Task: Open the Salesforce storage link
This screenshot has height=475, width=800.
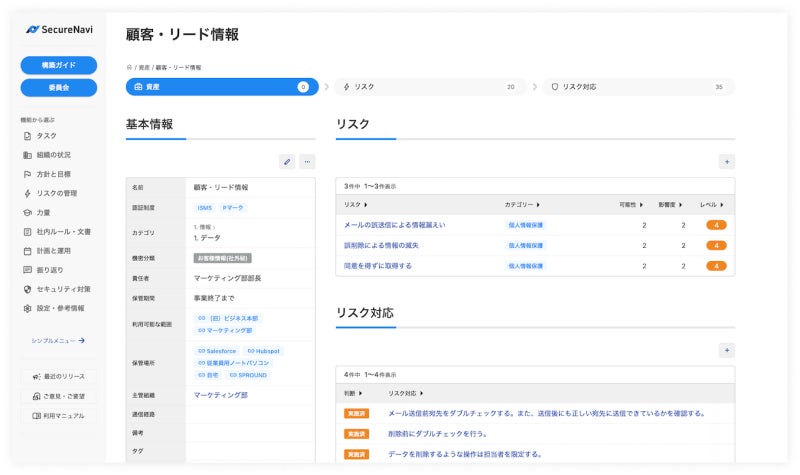Action: (217, 351)
